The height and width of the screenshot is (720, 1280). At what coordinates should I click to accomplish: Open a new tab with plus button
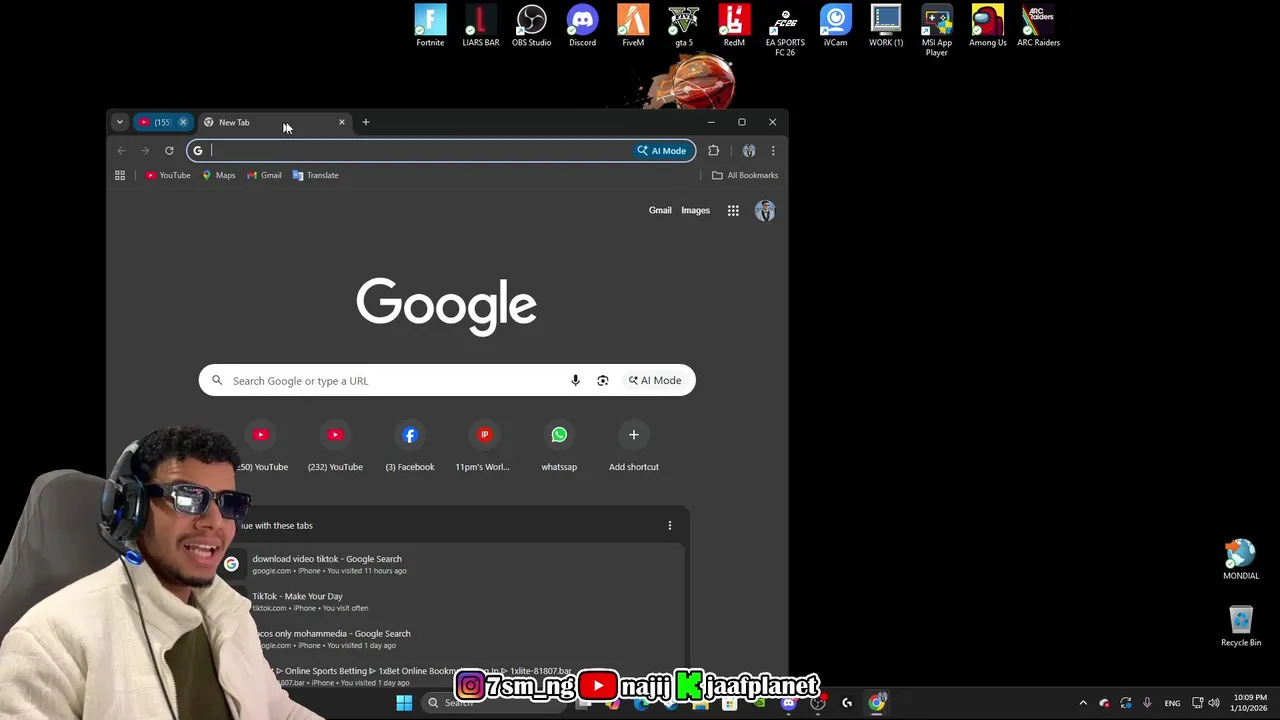point(366,122)
